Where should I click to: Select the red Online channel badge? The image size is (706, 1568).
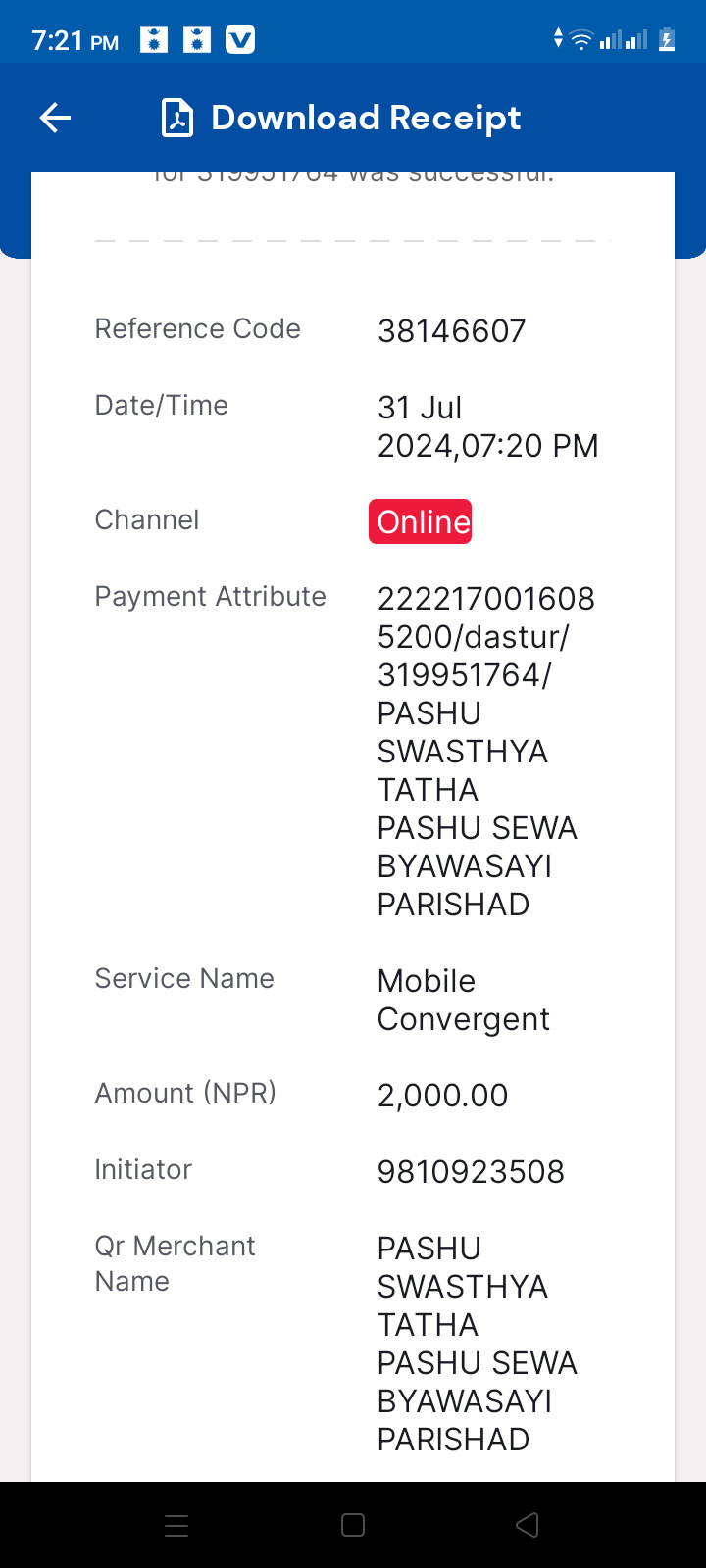pyautogui.click(x=421, y=521)
